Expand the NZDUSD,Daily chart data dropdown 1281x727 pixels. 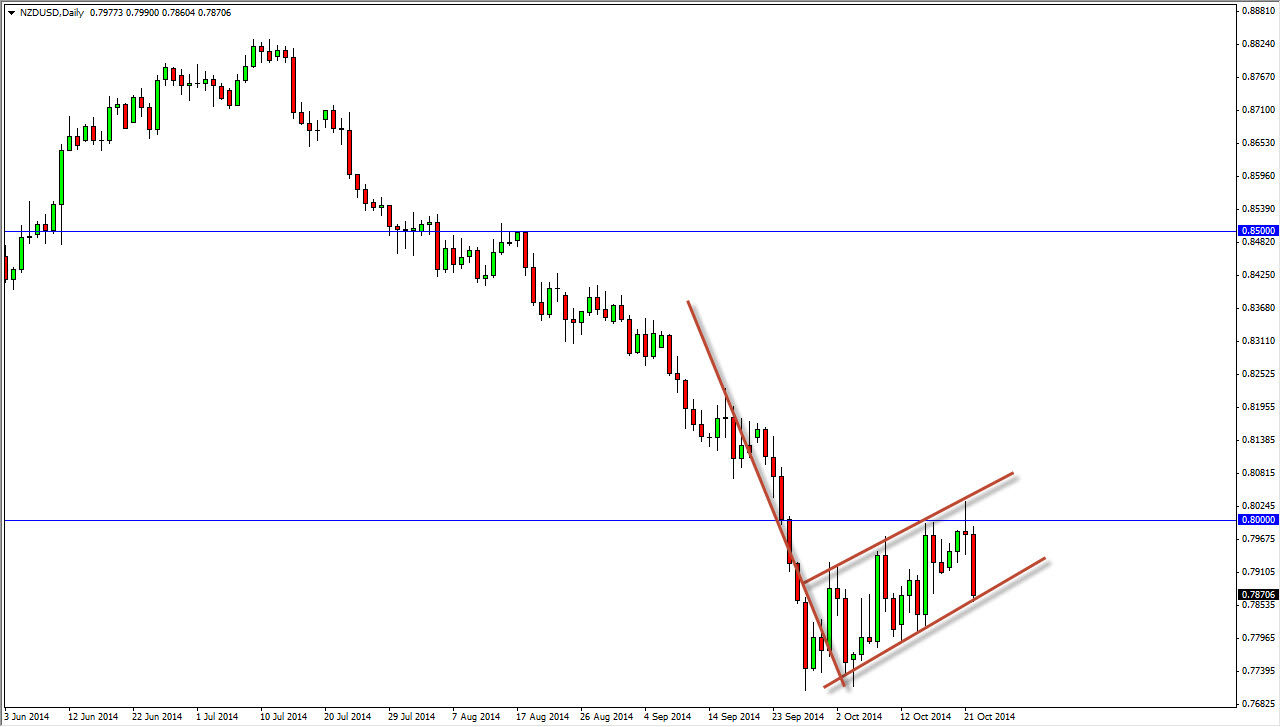pos(12,13)
